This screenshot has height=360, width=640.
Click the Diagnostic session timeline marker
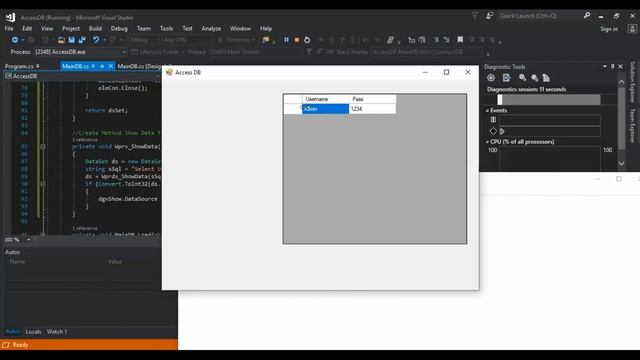click(500, 100)
